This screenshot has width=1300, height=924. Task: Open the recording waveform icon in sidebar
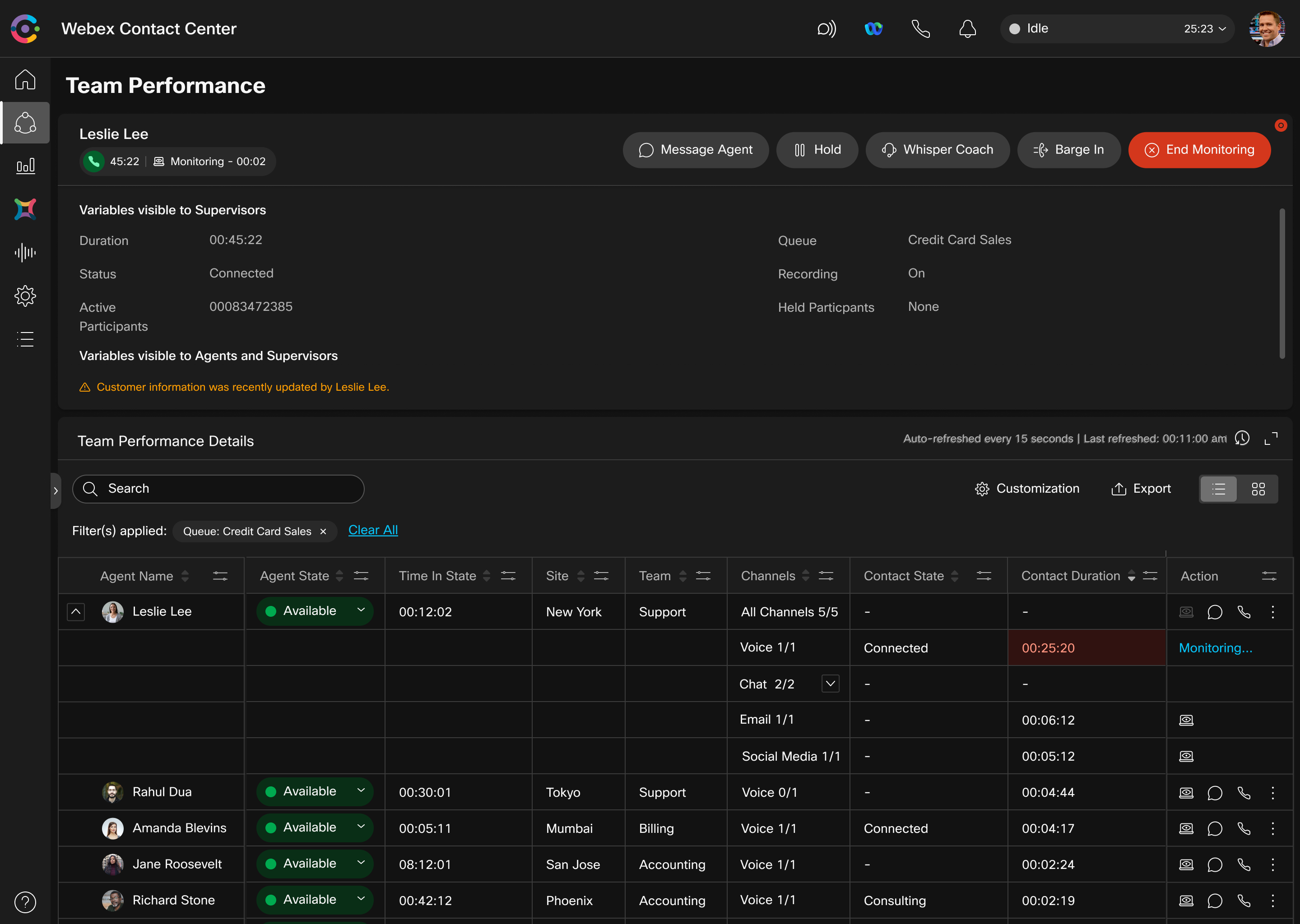pyautogui.click(x=25, y=253)
